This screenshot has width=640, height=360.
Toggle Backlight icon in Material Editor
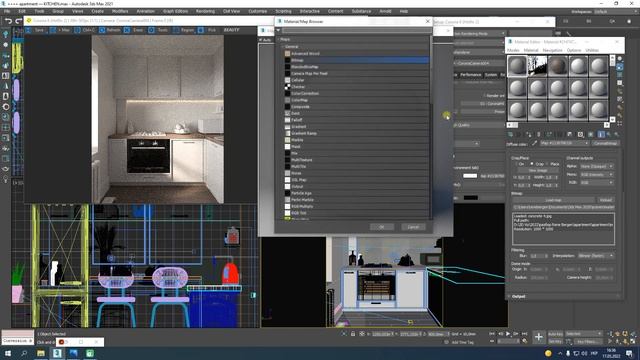pos(620,67)
